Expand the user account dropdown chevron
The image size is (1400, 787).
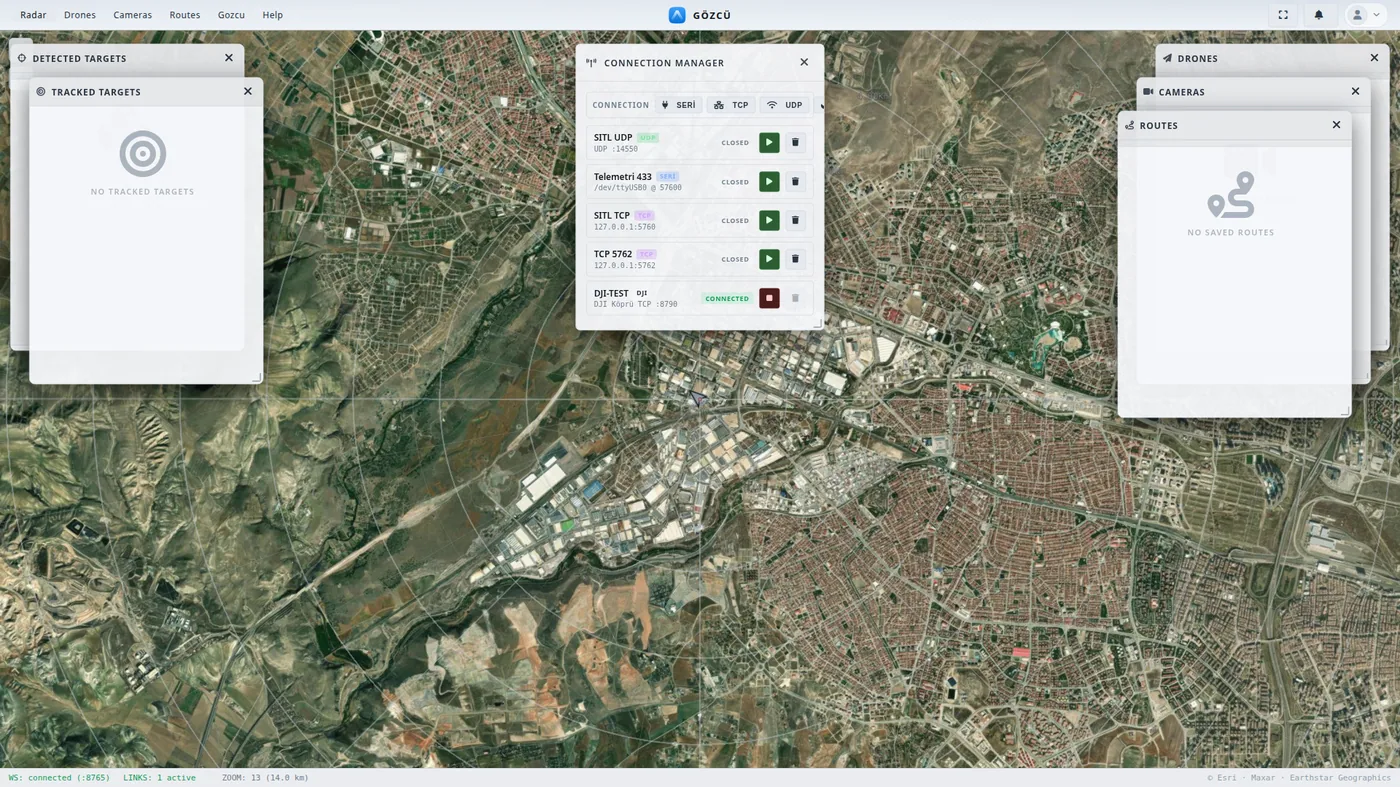point(1377,15)
